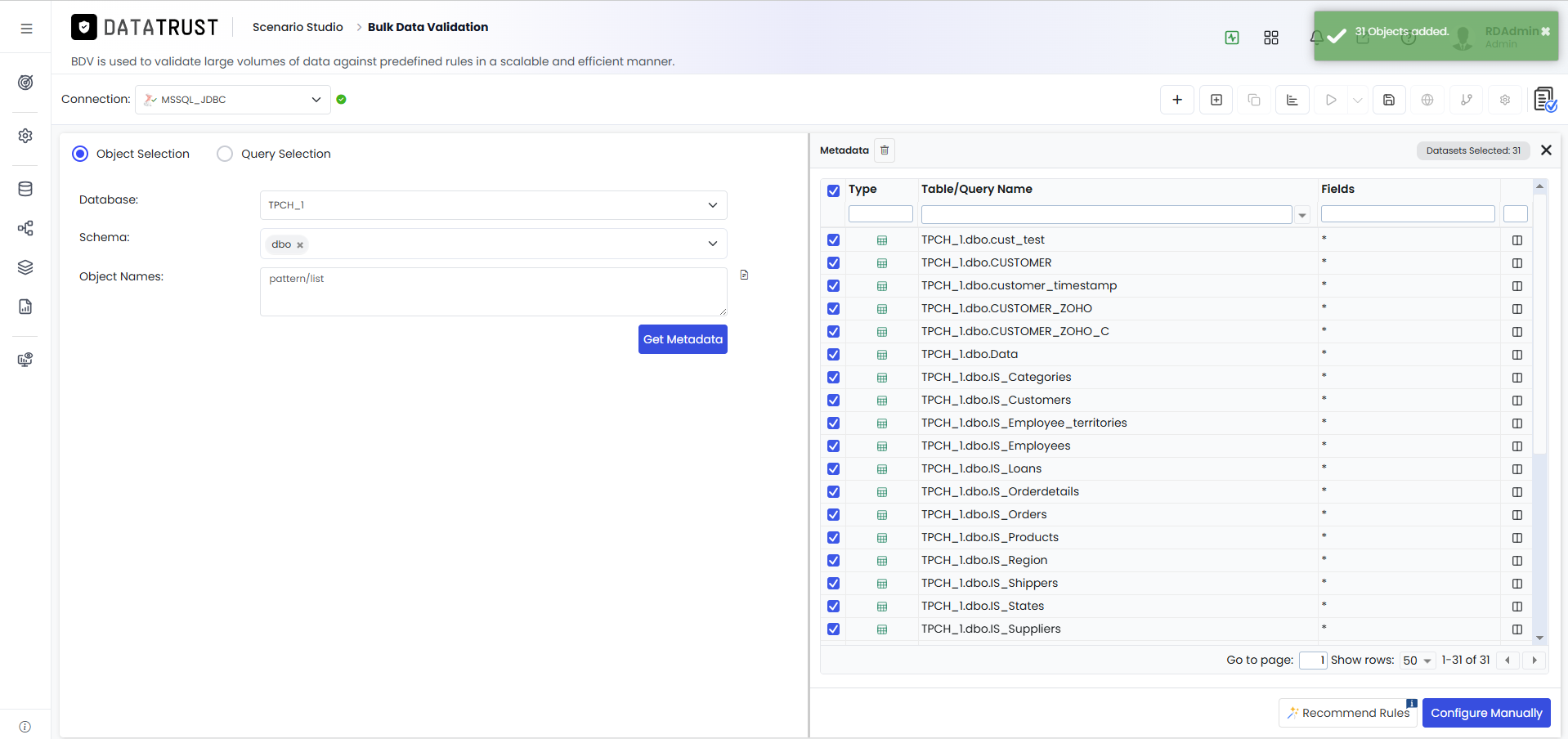Viewport: 1568px width, 739px height.
Task: Select the Query Selection radio button
Action: 225,154
